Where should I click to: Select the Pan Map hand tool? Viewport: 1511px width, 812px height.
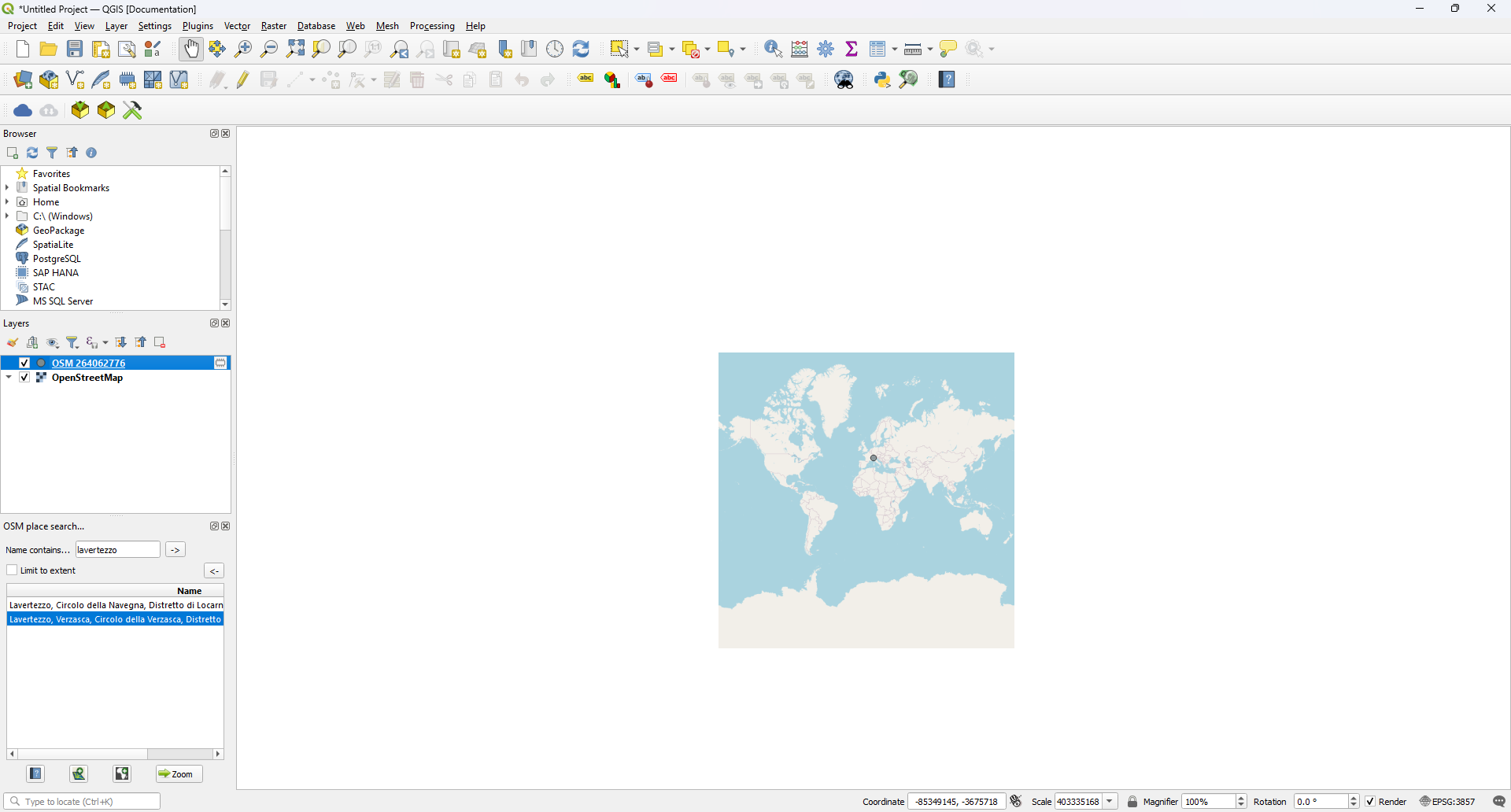pos(191,49)
